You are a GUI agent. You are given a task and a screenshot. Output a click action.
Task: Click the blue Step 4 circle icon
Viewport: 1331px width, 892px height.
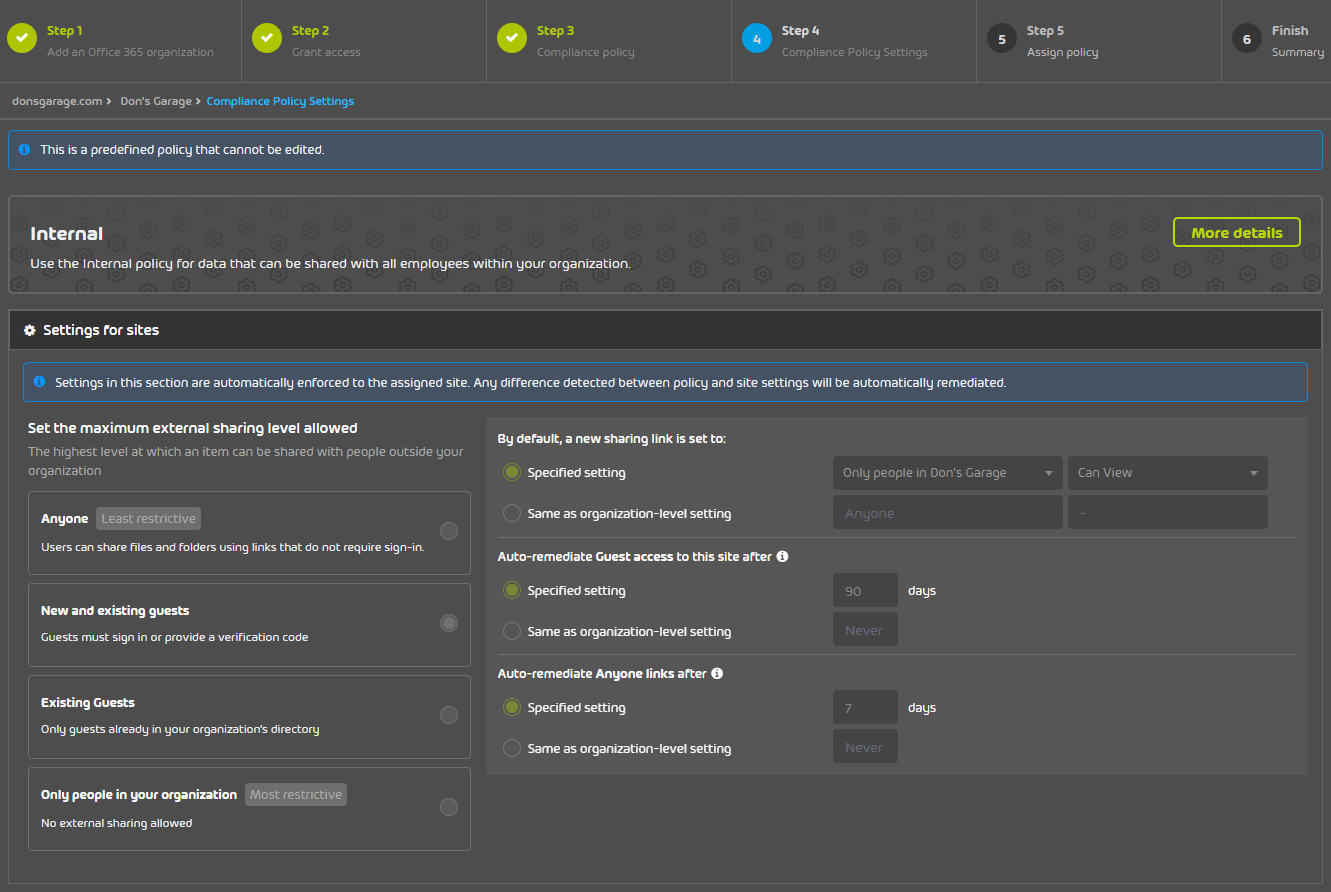(756, 38)
